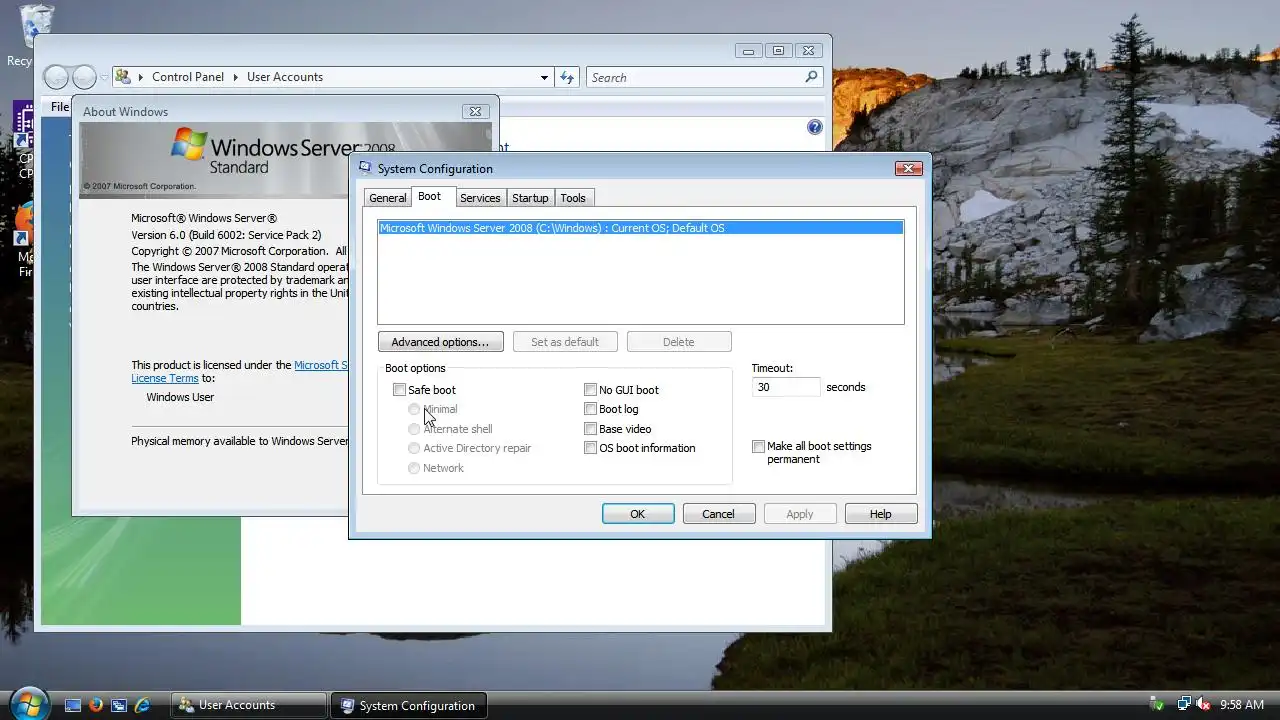Image resolution: width=1280 pixels, height=720 pixels.
Task: Click Safely Remove Hardware tray icon
Action: click(1157, 705)
